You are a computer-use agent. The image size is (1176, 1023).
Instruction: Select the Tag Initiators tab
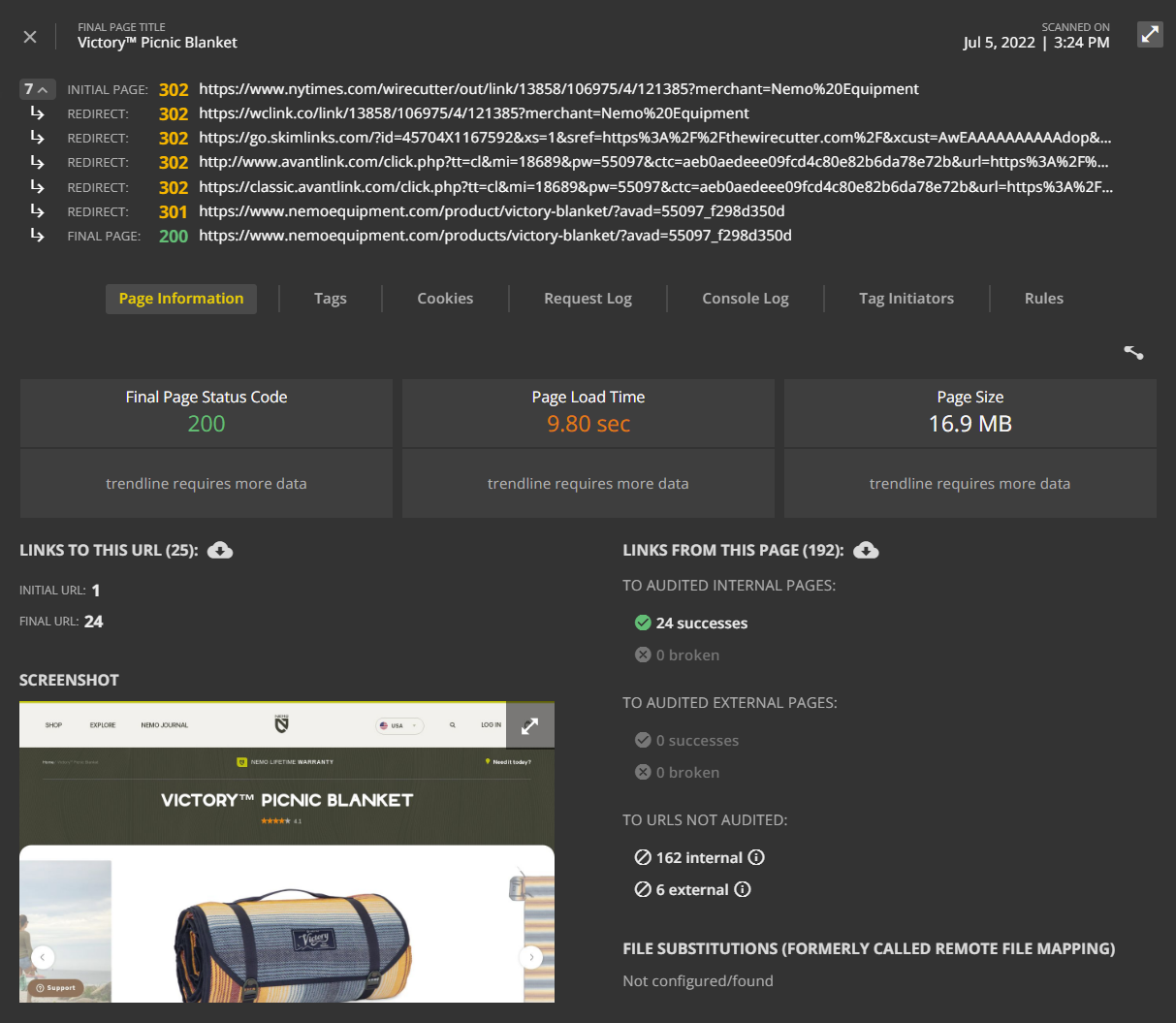click(x=906, y=299)
